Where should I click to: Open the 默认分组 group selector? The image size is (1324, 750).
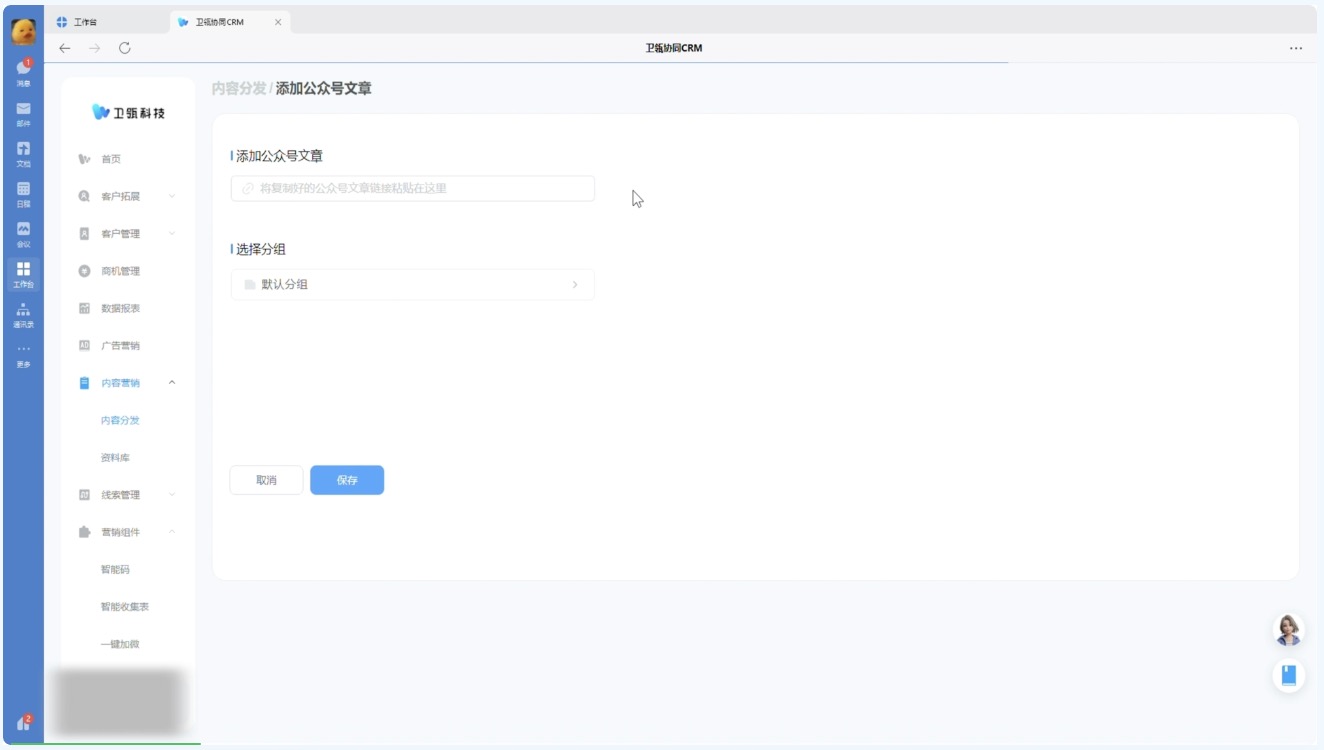[412, 285]
